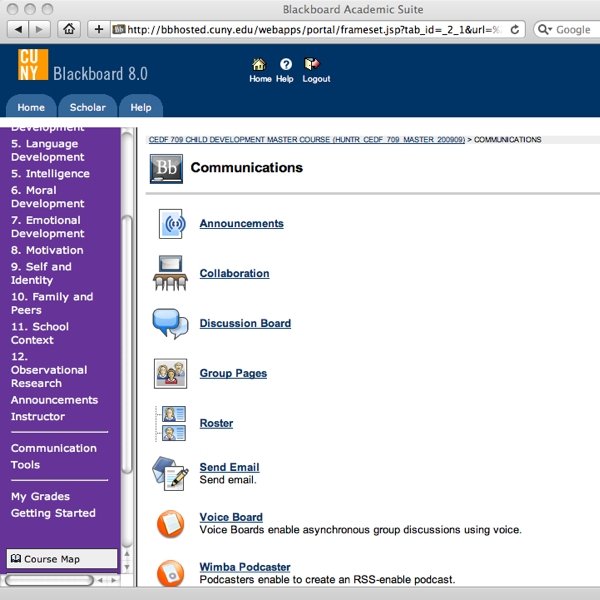Select Instructor in sidebar menu
Screen dimensions: 600x600
[38, 416]
